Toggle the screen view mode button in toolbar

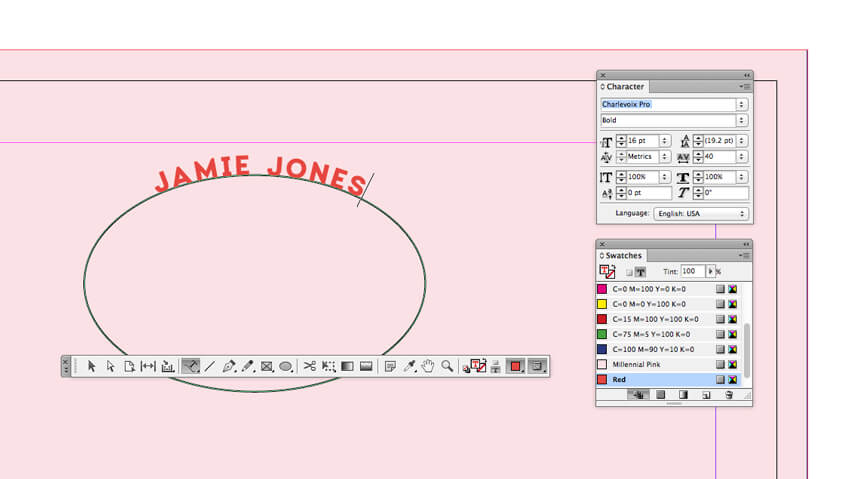(x=537, y=366)
